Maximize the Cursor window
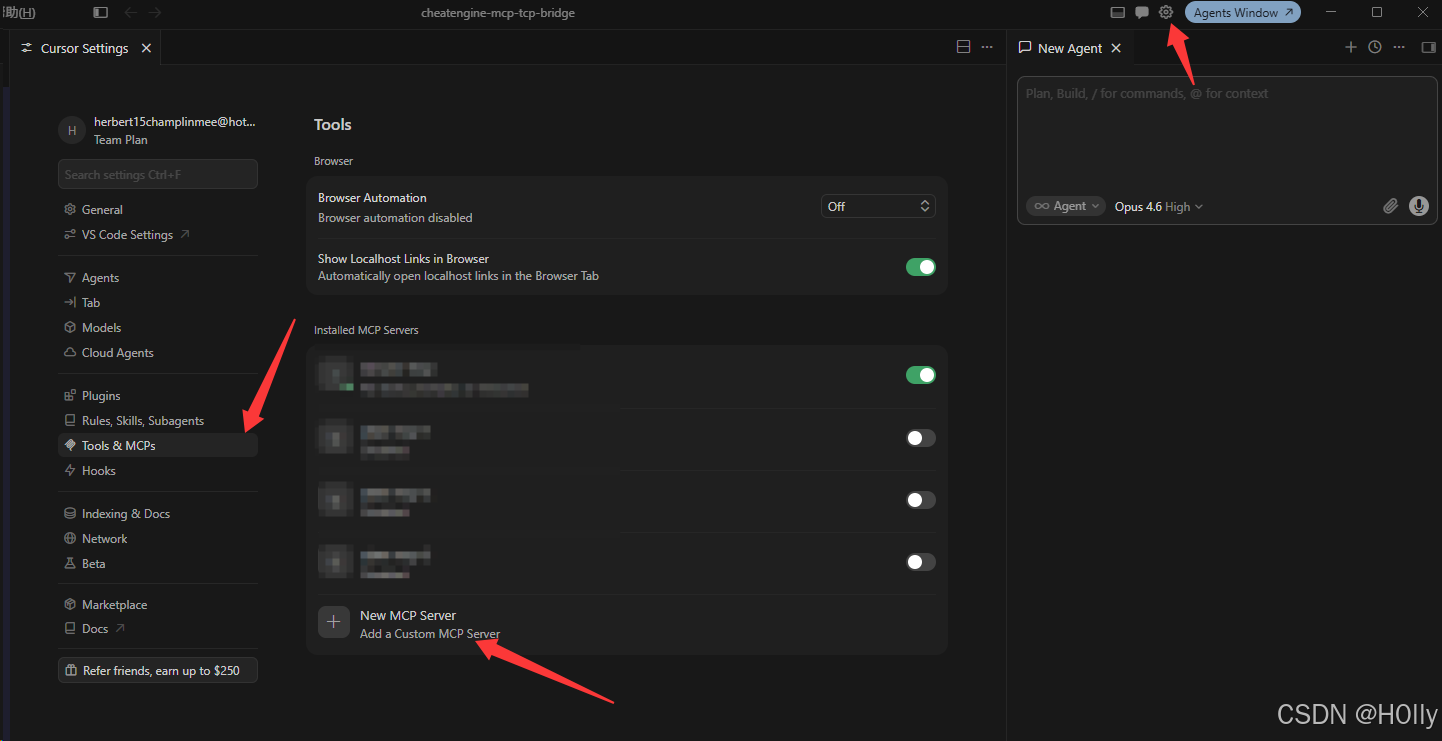Viewport: 1442px width, 741px height. 1377,13
